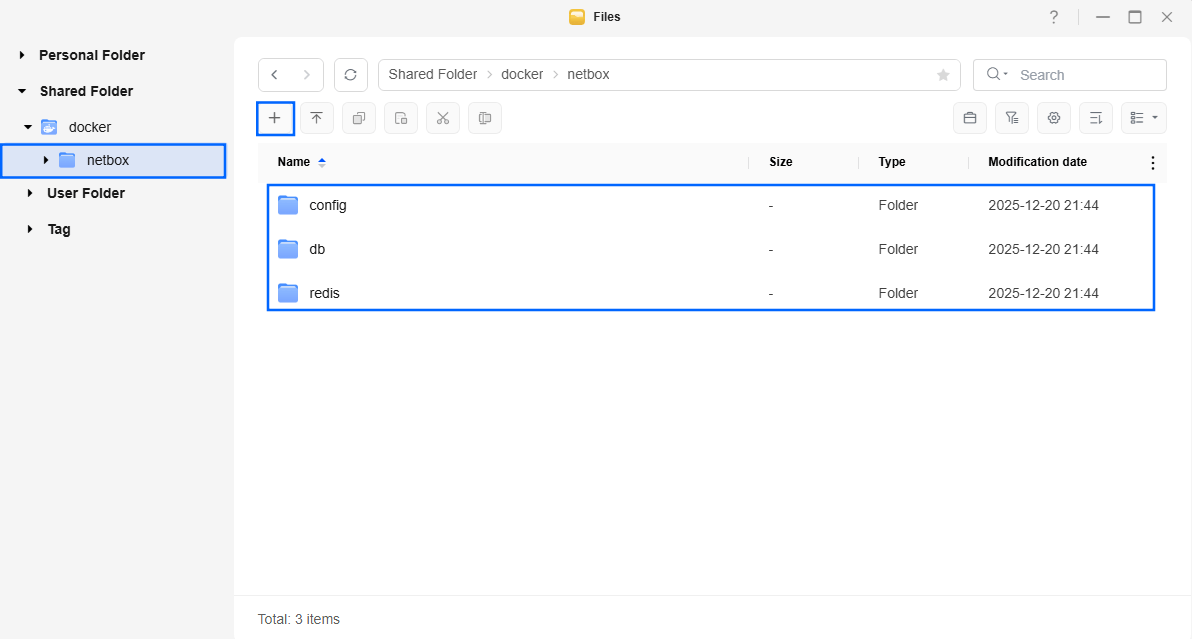This screenshot has width=1192, height=639.
Task: Refresh the current folder listing
Action: click(350, 75)
